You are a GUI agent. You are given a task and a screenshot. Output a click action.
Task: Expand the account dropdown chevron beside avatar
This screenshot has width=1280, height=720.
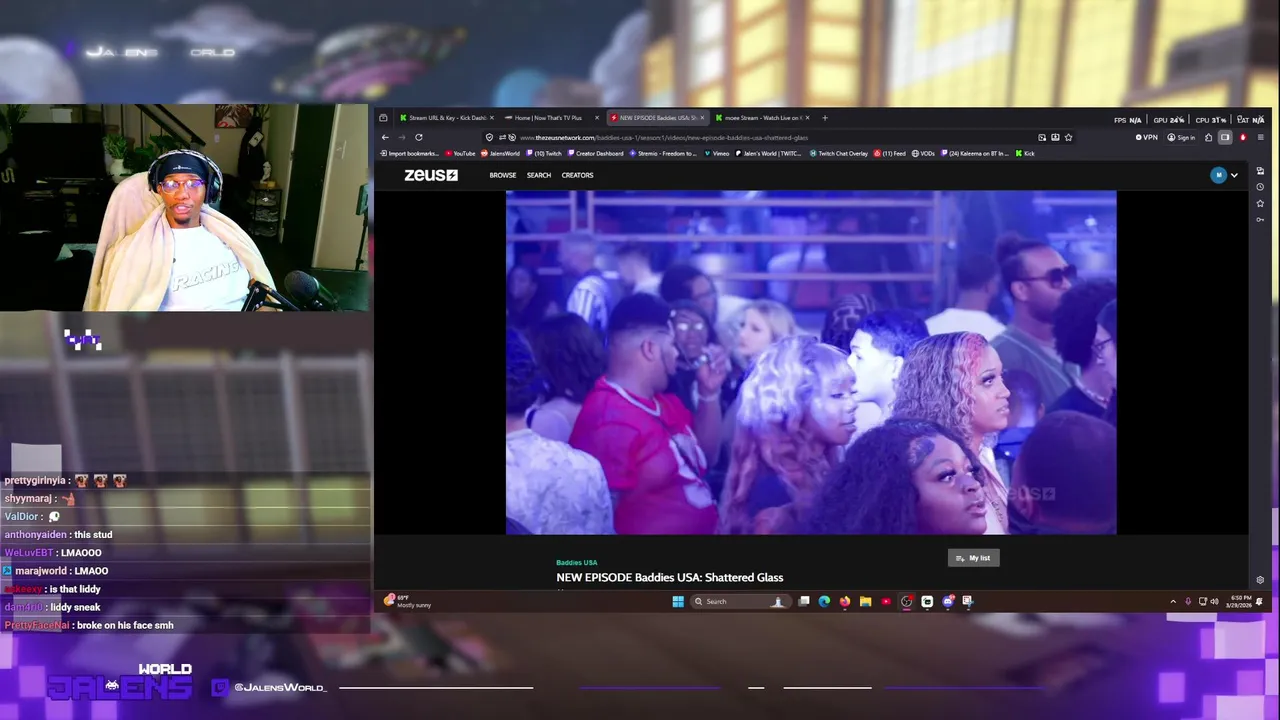(1234, 175)
